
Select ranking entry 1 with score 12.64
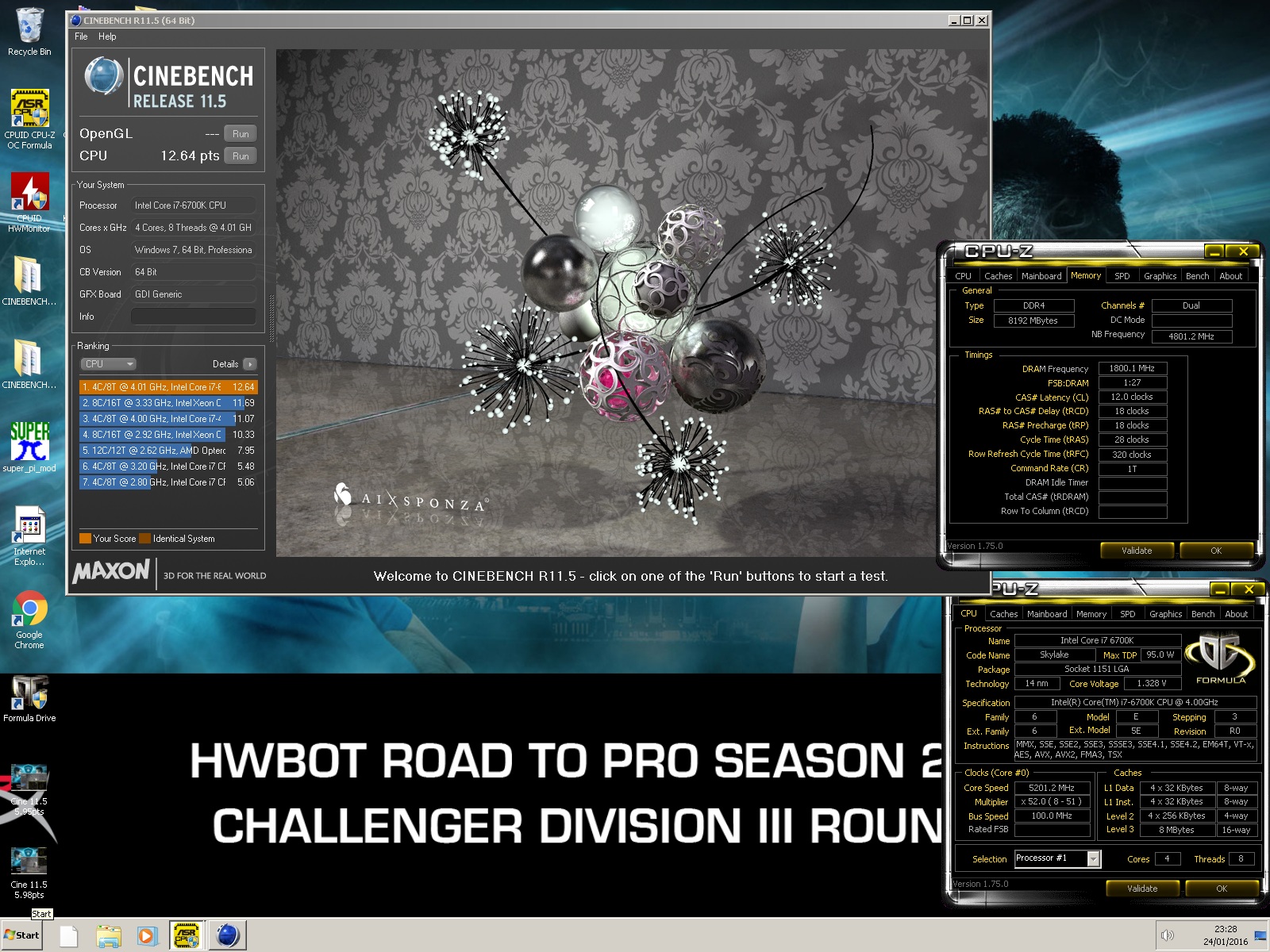coord(168,387)
